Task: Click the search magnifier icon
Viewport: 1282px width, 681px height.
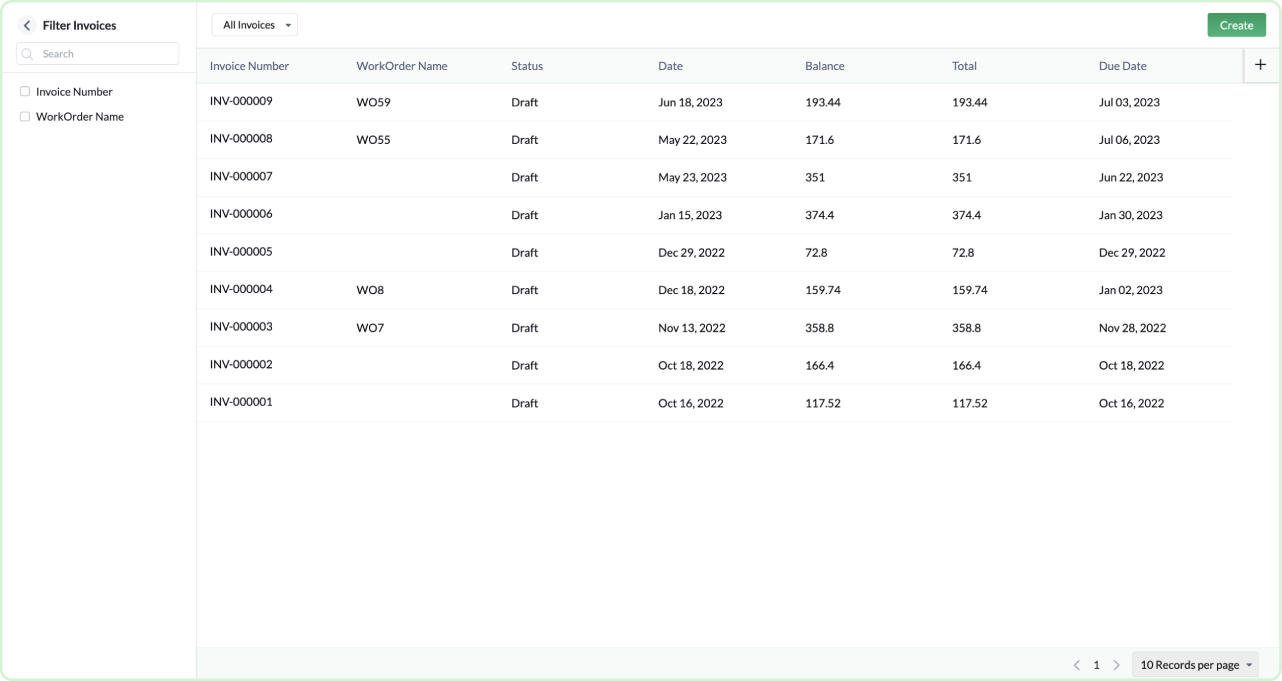Action: [x=28, y=54]
